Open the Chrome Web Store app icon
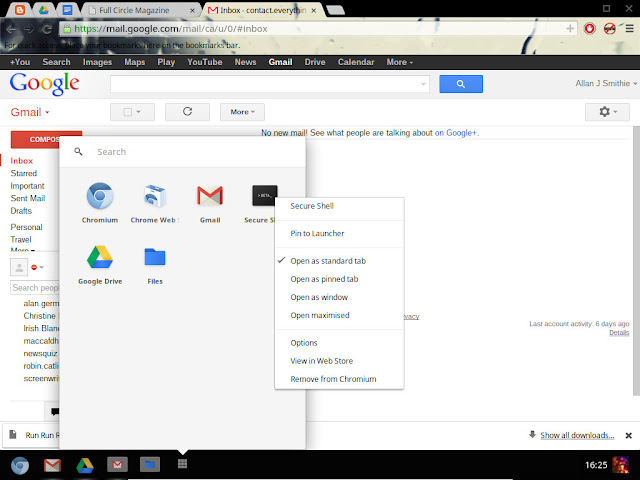Screen dimensions: 640x480 (155, 196)
